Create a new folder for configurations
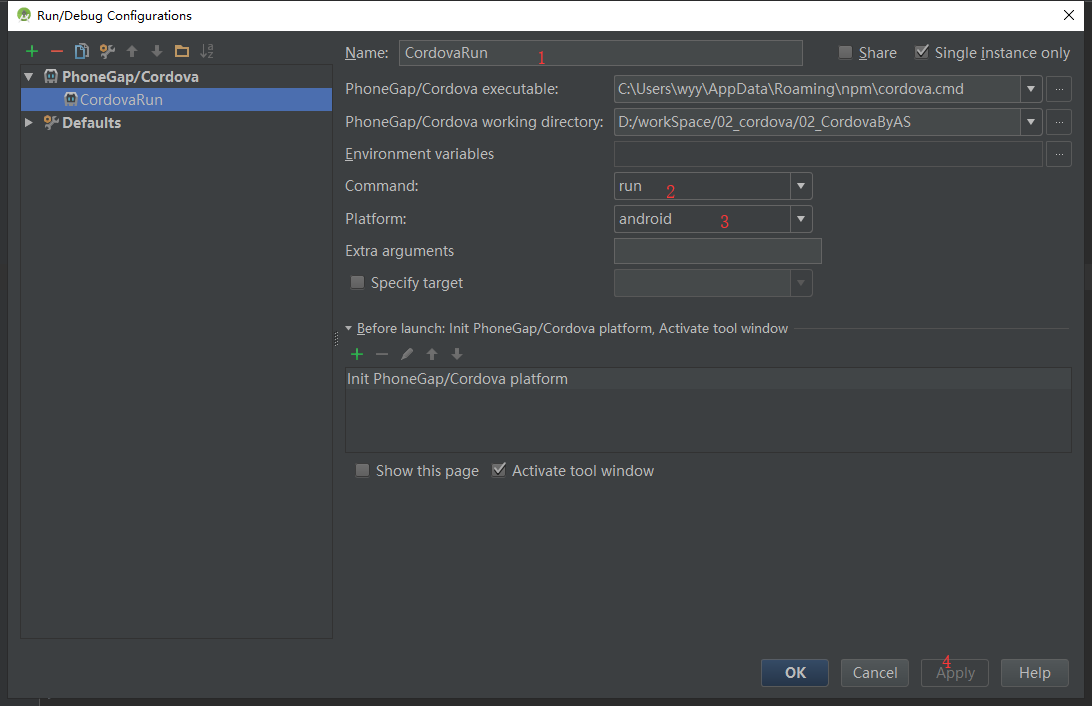The image size is (1092, 706). 182,52
